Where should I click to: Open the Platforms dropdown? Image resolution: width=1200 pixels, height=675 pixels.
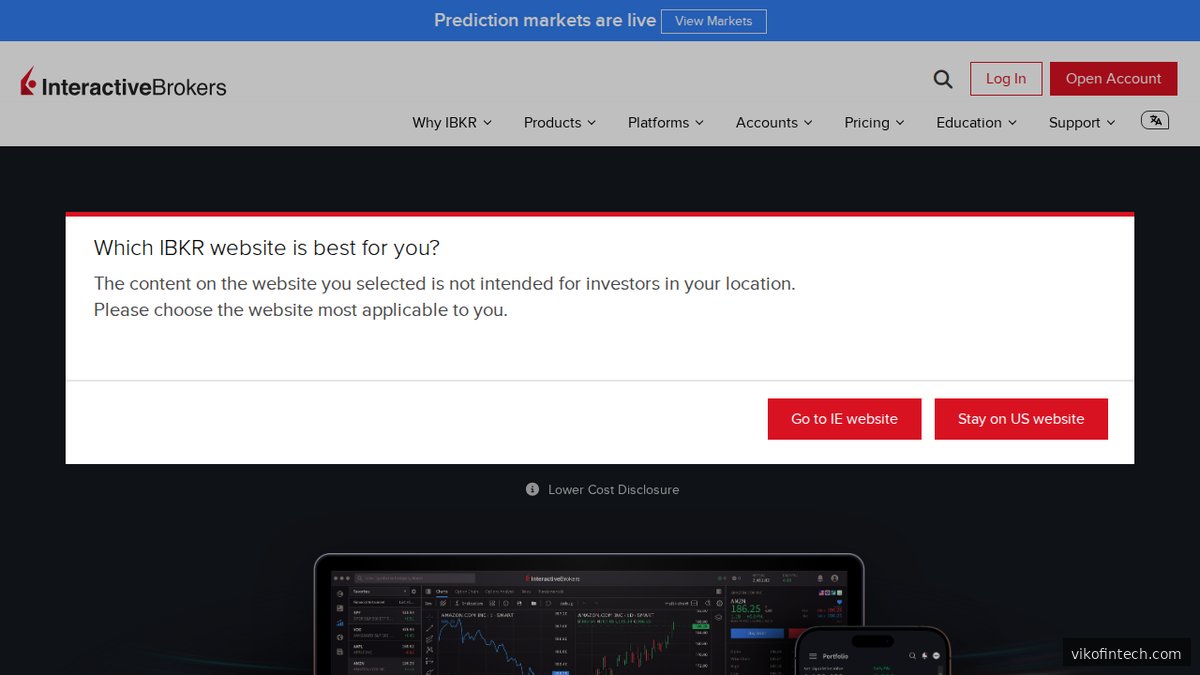pos(664,122)
